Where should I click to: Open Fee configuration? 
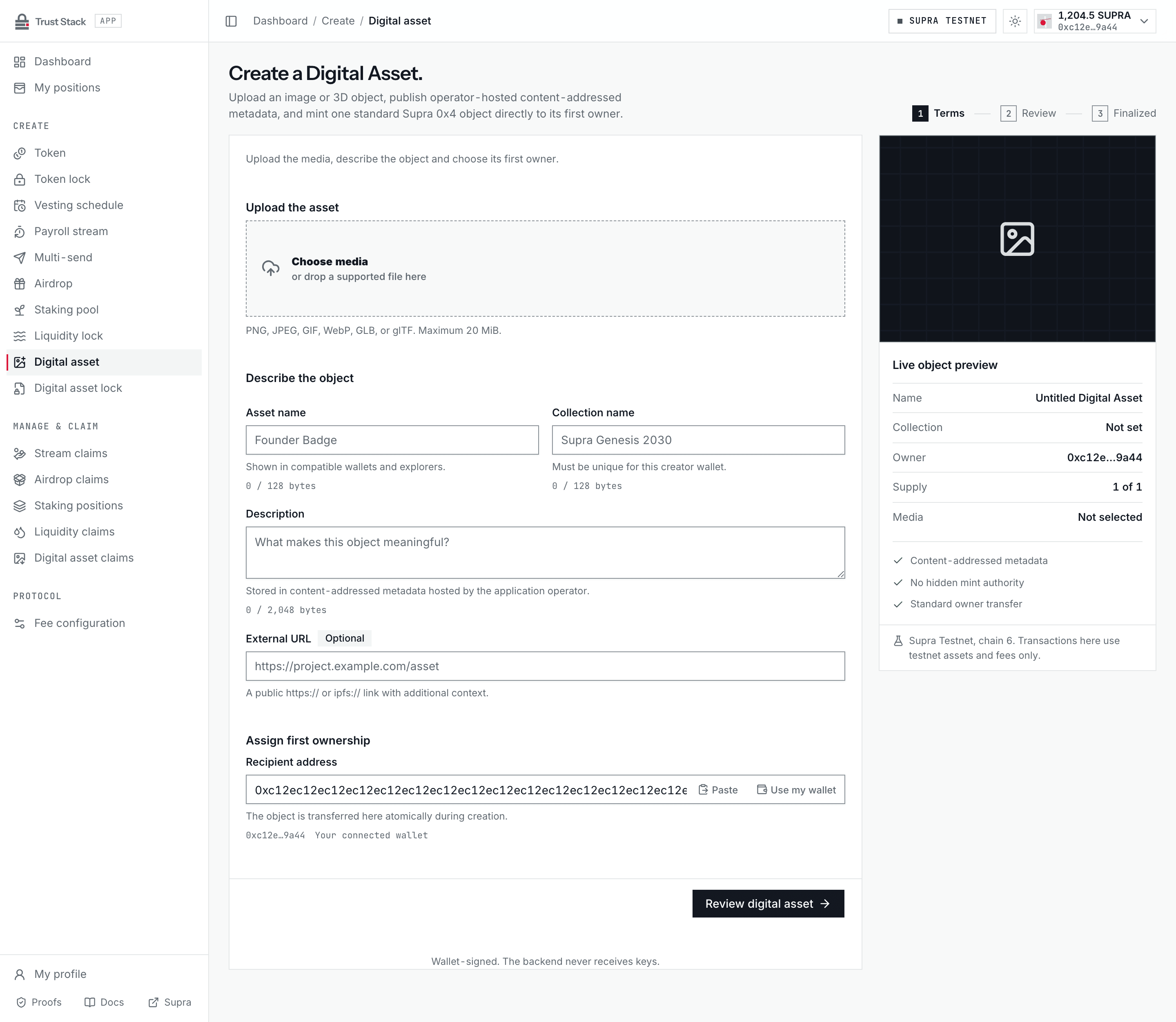(x=104, y=623)
